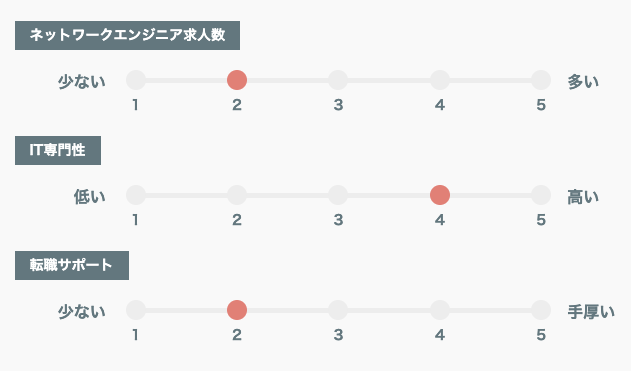Select rating 3 on 転職サポート scale
The image size is (631, 371).
338,310
